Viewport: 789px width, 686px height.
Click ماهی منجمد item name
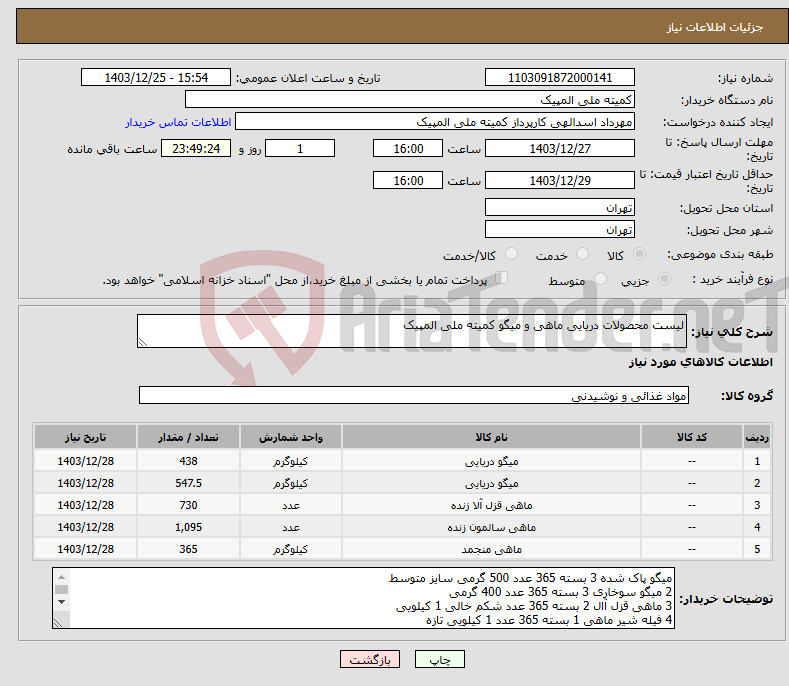pyautogui.click(x=491, y=550)
